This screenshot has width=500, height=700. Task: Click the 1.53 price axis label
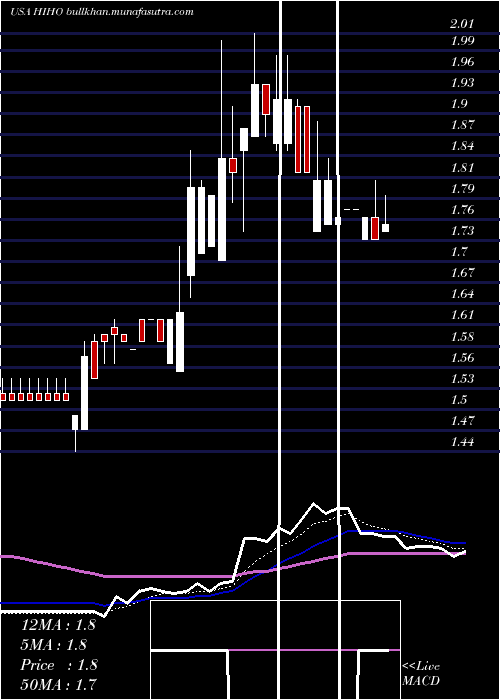tap(462, 379)
